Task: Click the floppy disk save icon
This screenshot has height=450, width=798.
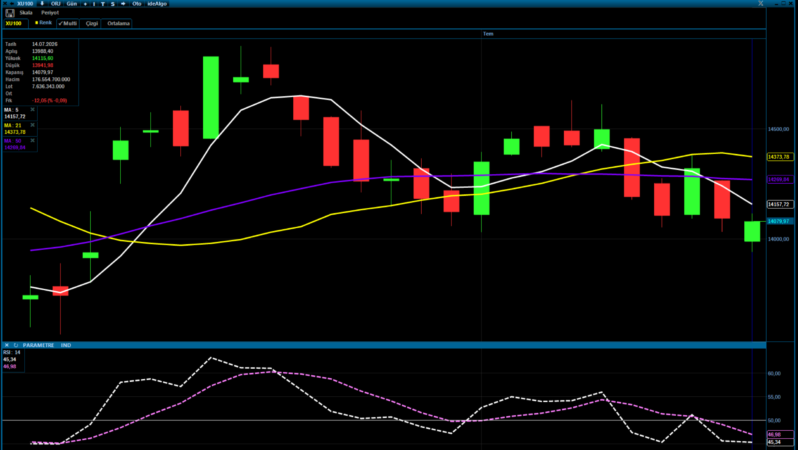Action: (x=10, y=13)
